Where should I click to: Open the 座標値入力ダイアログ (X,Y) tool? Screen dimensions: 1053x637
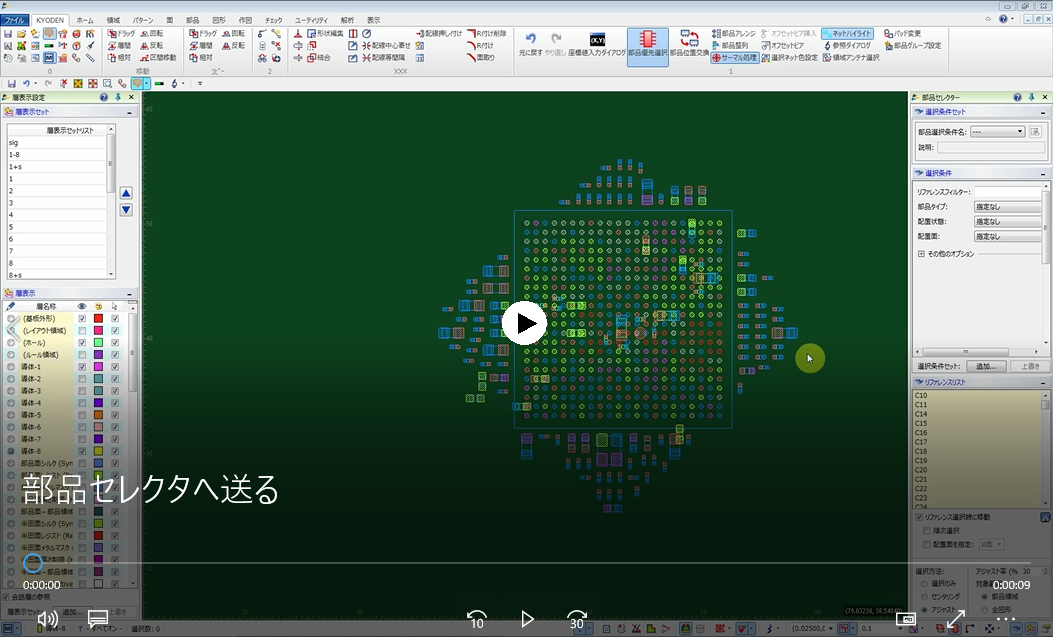click(x=597, y=44)
